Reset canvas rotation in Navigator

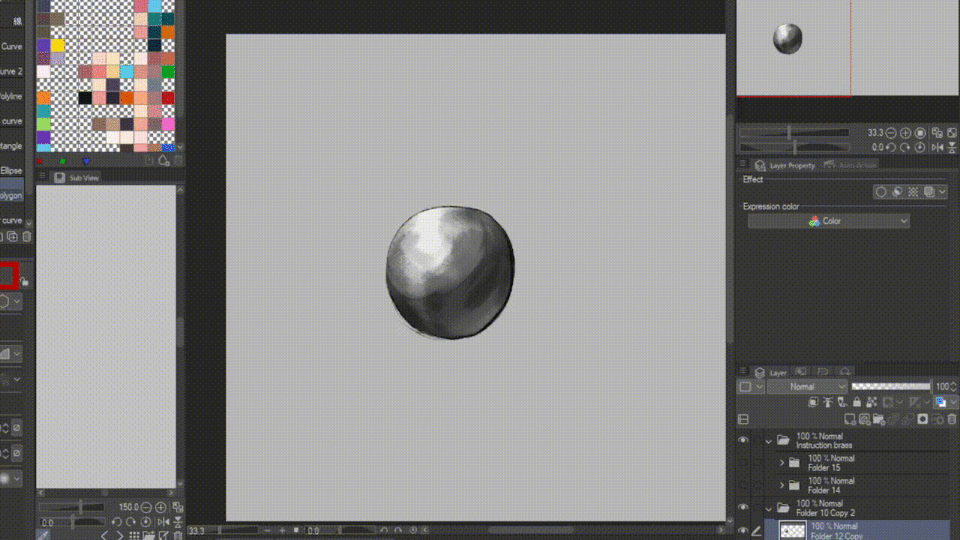(x=920, y=148)
